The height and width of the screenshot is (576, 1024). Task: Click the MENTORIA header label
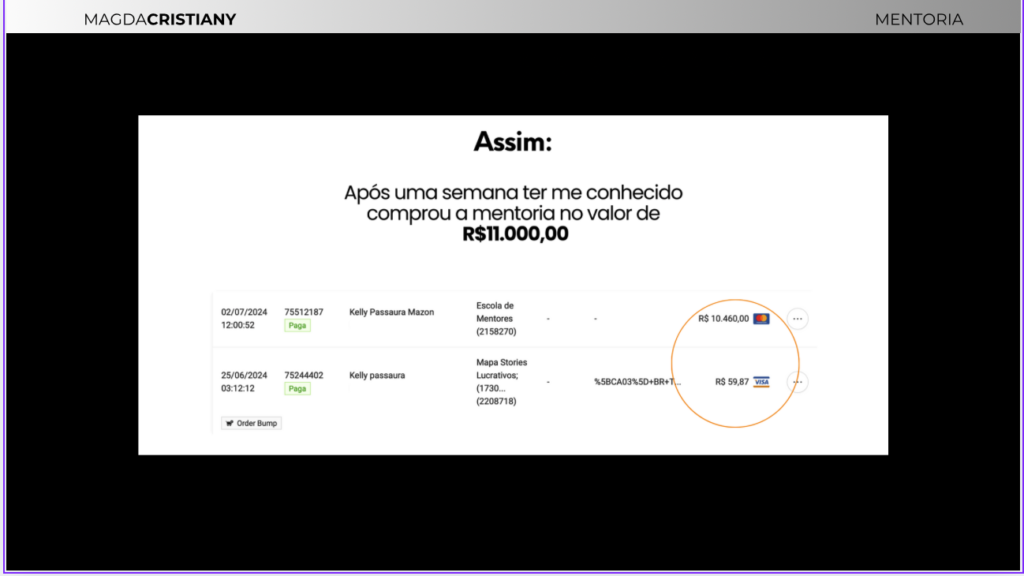918,19
